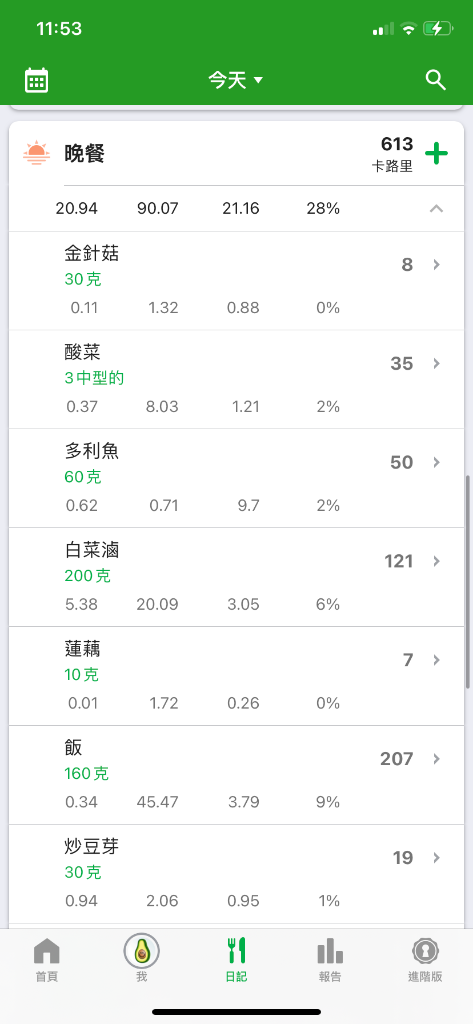Add food with green plus icon
The width and height of the screenshot is (473, 1024).
pos(436,154)
